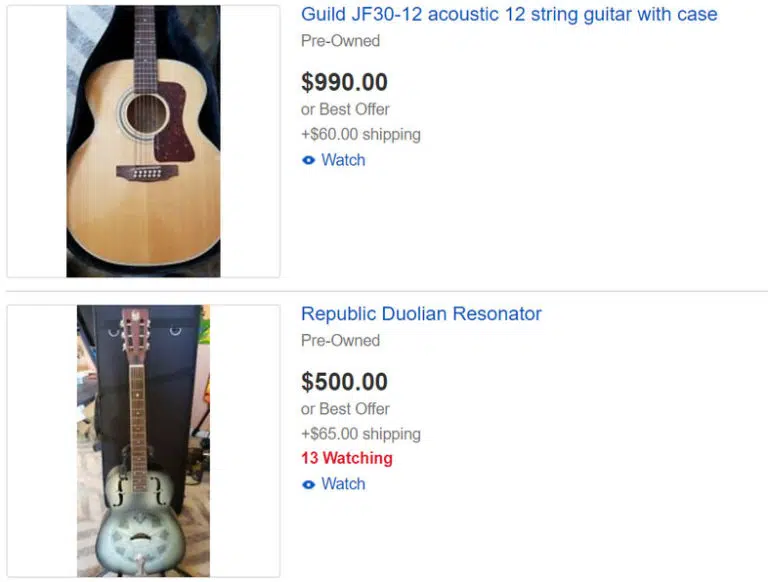Click the +$65.00 shipping text

click(x=360, y=434)
